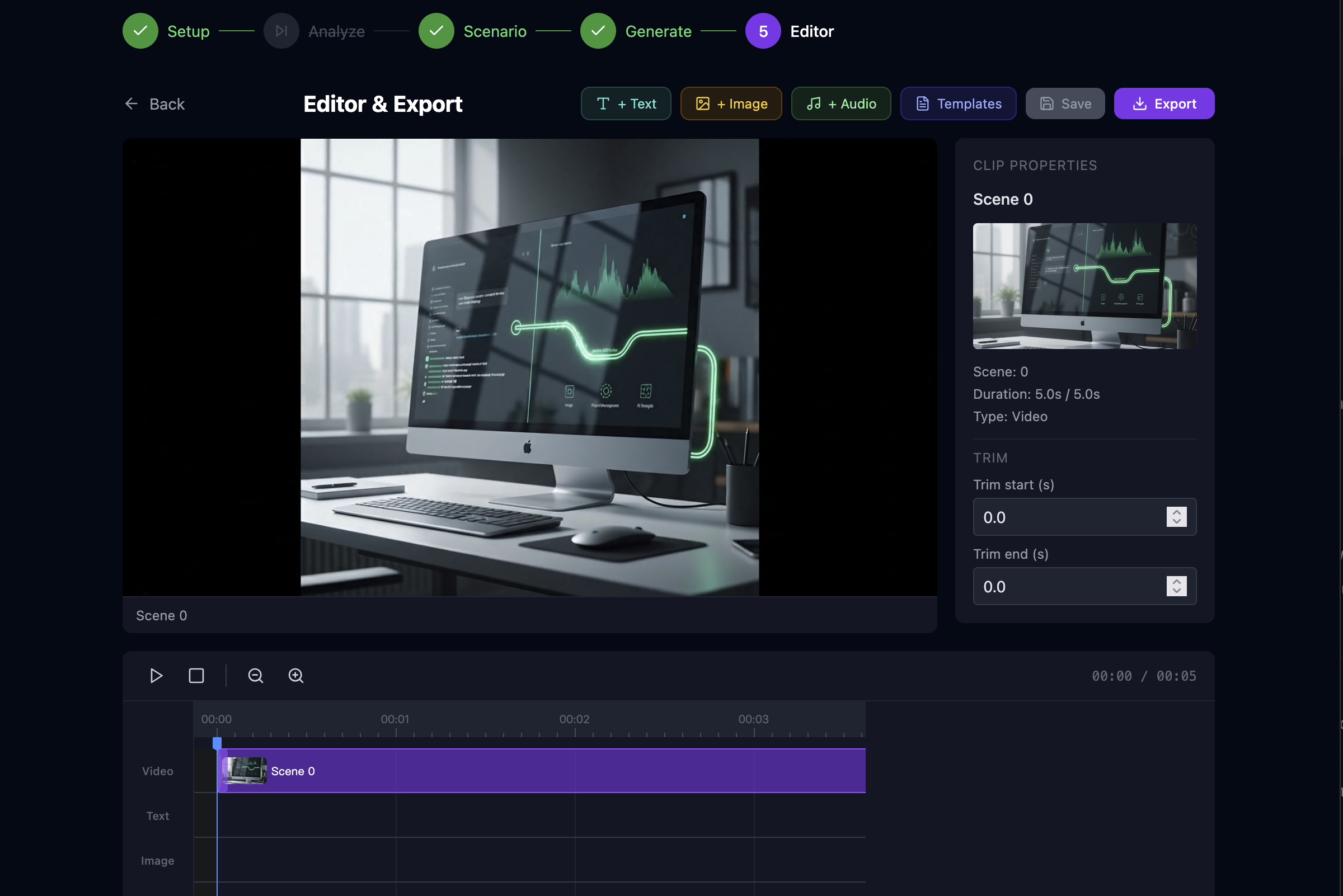Open the Templates panel

click(958, 103)
